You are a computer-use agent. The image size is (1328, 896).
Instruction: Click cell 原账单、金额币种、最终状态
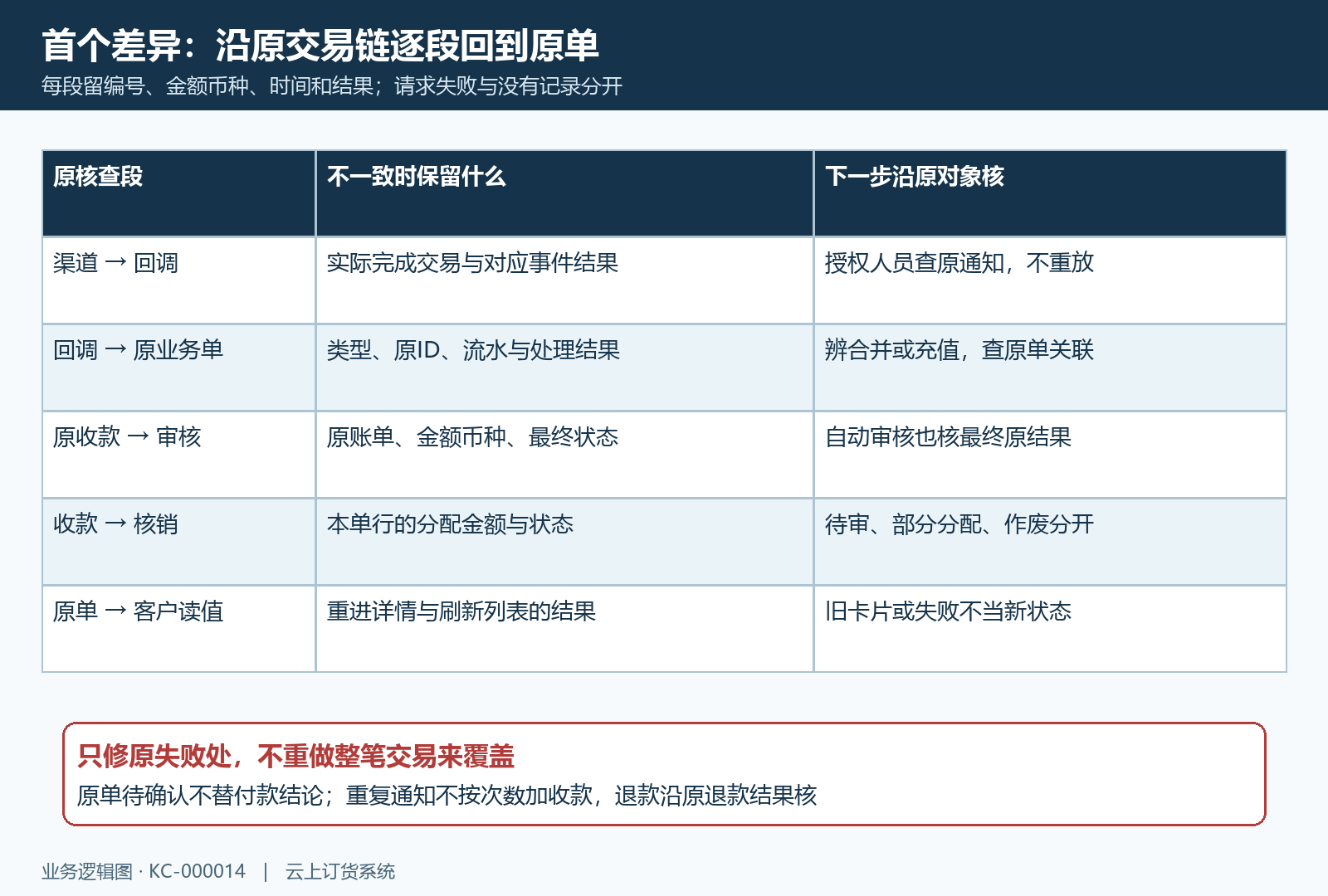(564, 455)
